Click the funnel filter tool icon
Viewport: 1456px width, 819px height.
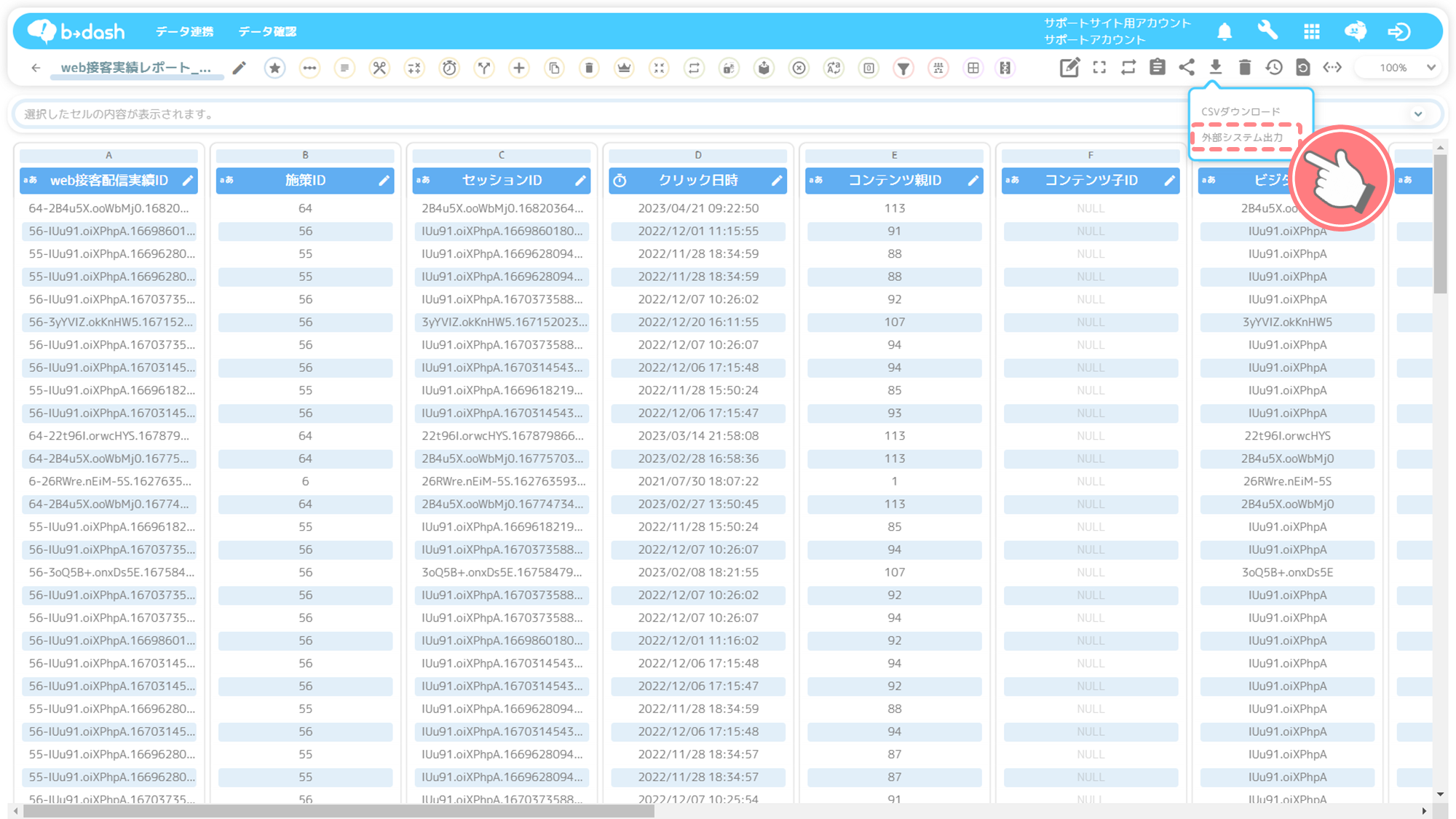pos(903,68)
